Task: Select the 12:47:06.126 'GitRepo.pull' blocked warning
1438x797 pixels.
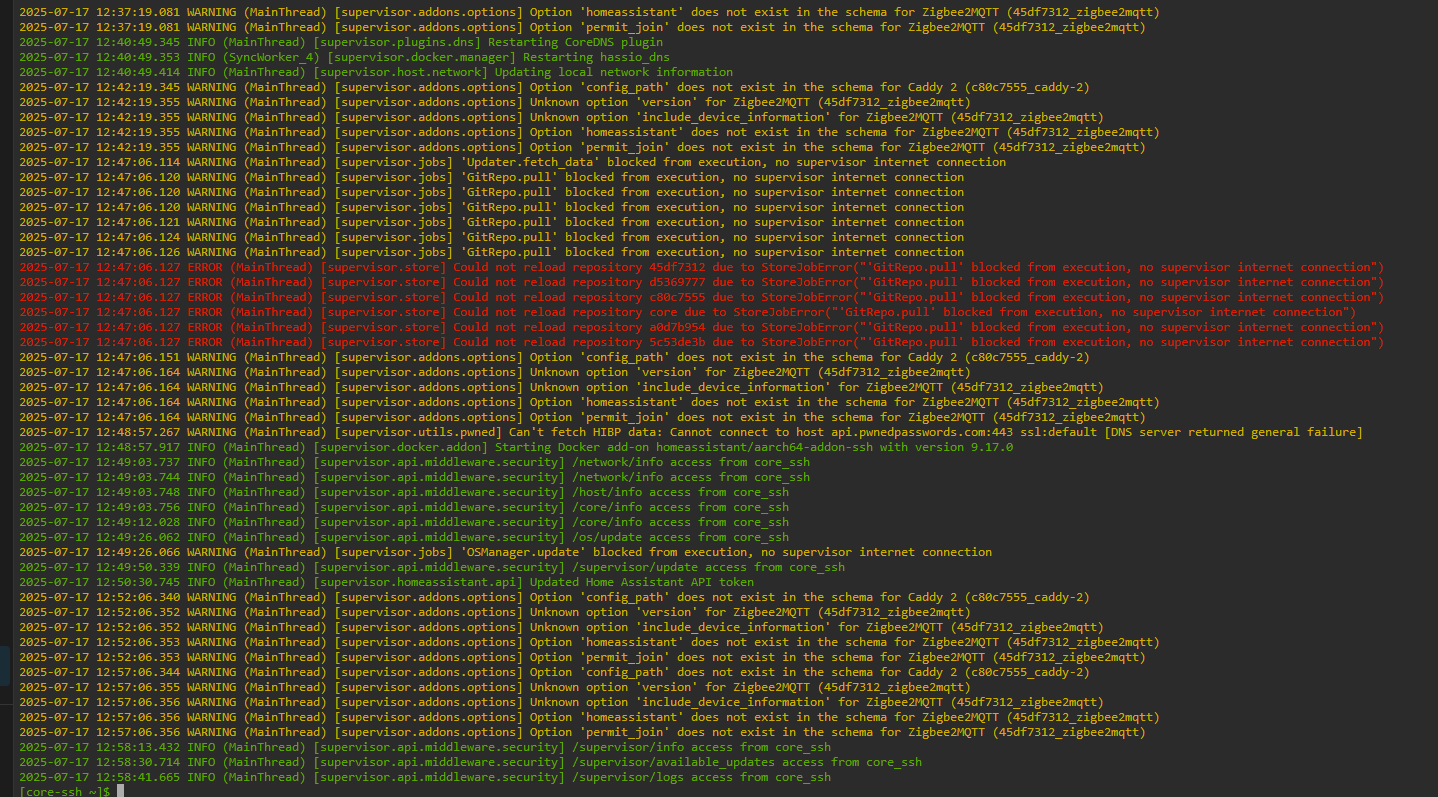Action: point(492,252)
